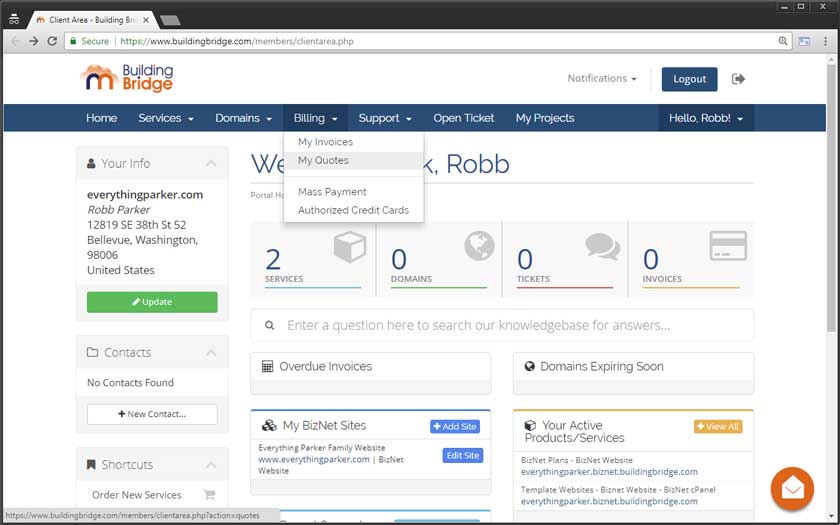The height and width of the screenshot is (525, 840).
Task: Click the 0 Invoices stat tile
Action: pos(691,259)
